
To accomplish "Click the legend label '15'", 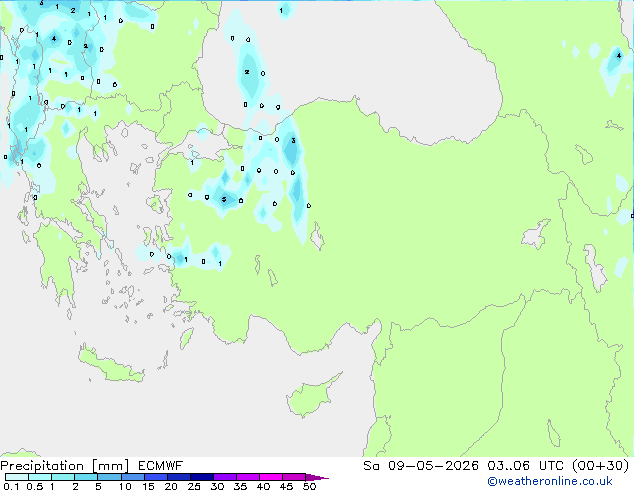I will pos(148,486).
